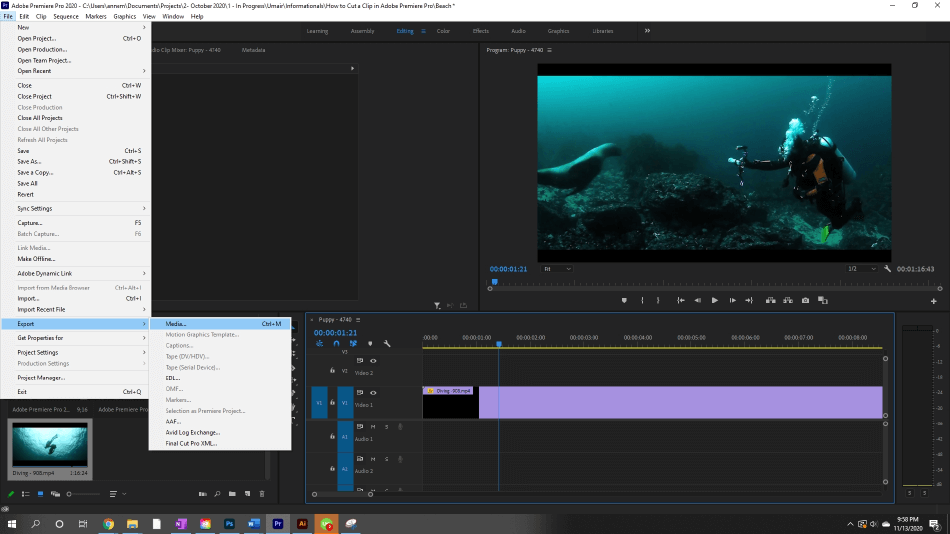Toggle Snap in timeline
950x534 pixels.
336,344
